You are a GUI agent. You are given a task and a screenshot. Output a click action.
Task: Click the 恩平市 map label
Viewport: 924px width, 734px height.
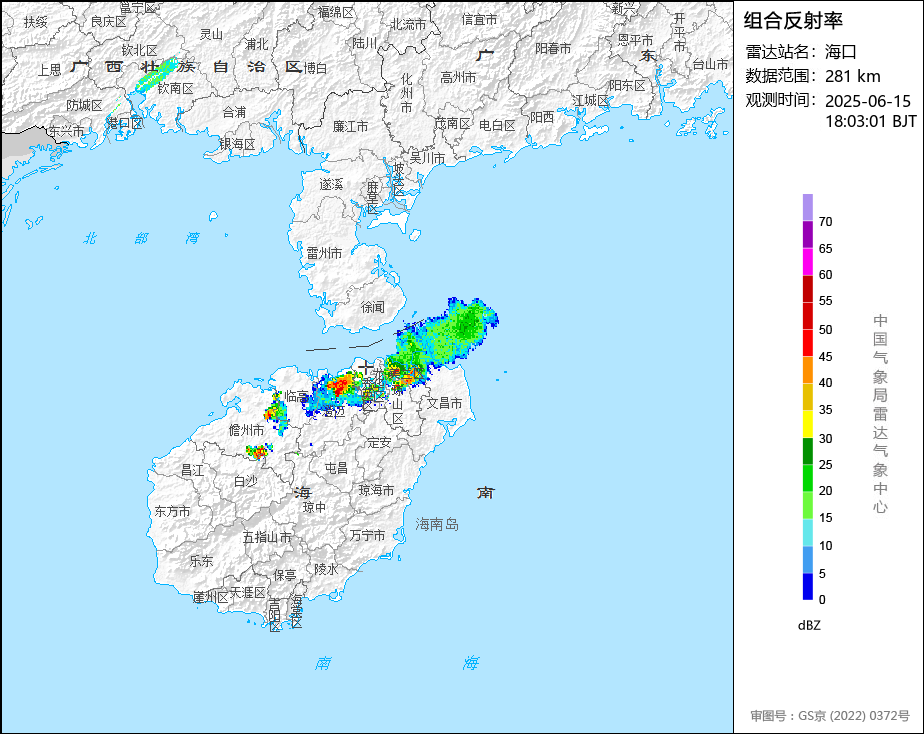tap(635, 40)
